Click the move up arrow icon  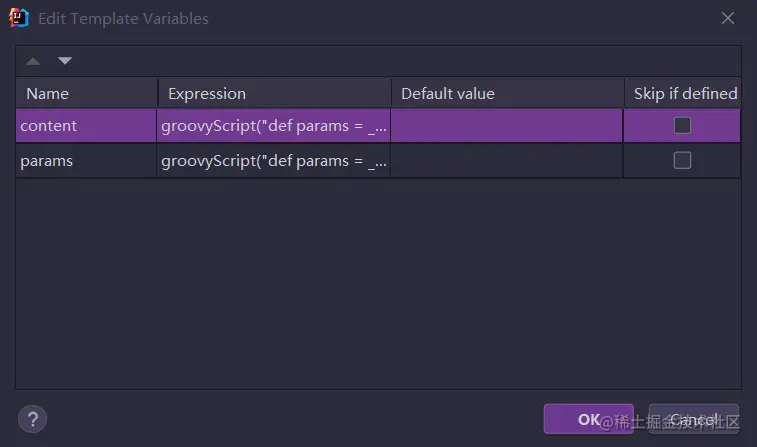click(33, 61)
